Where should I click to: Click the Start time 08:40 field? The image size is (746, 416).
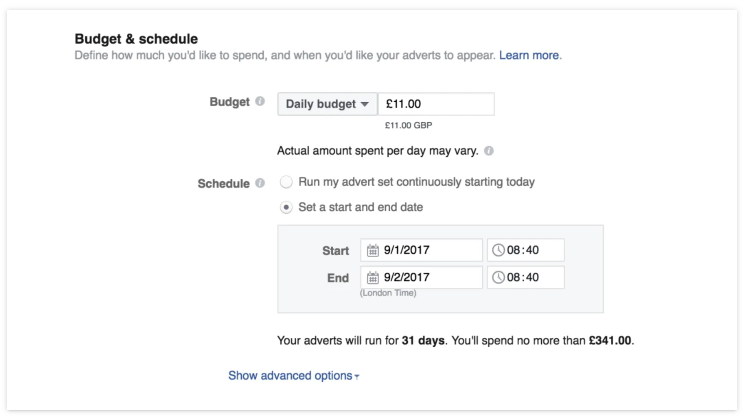click(534, 251)
